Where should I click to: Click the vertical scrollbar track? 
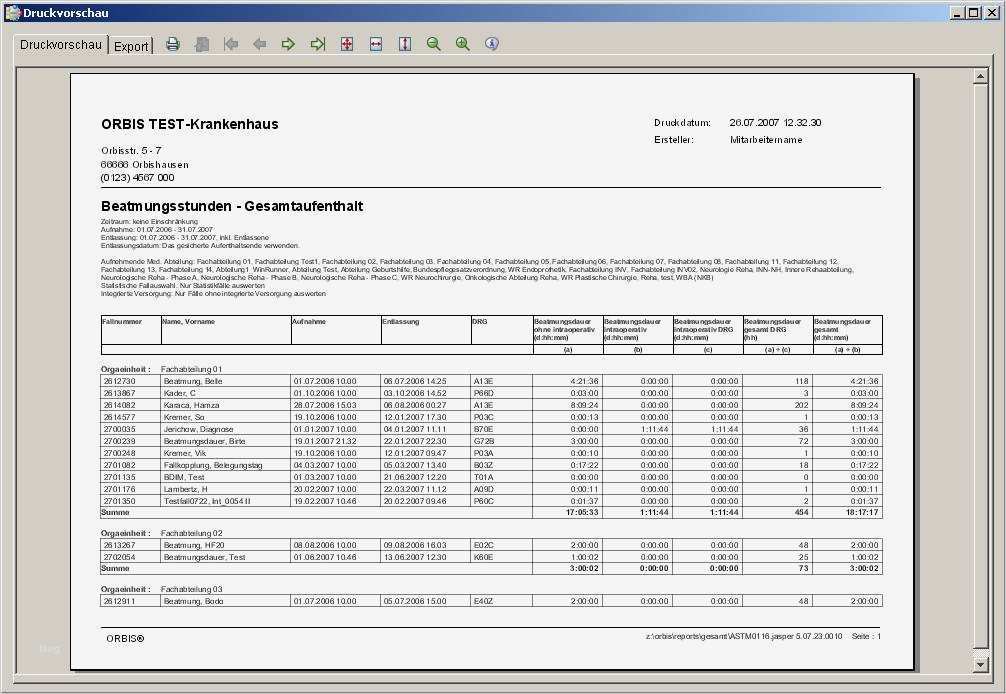[x=980, y=370]
